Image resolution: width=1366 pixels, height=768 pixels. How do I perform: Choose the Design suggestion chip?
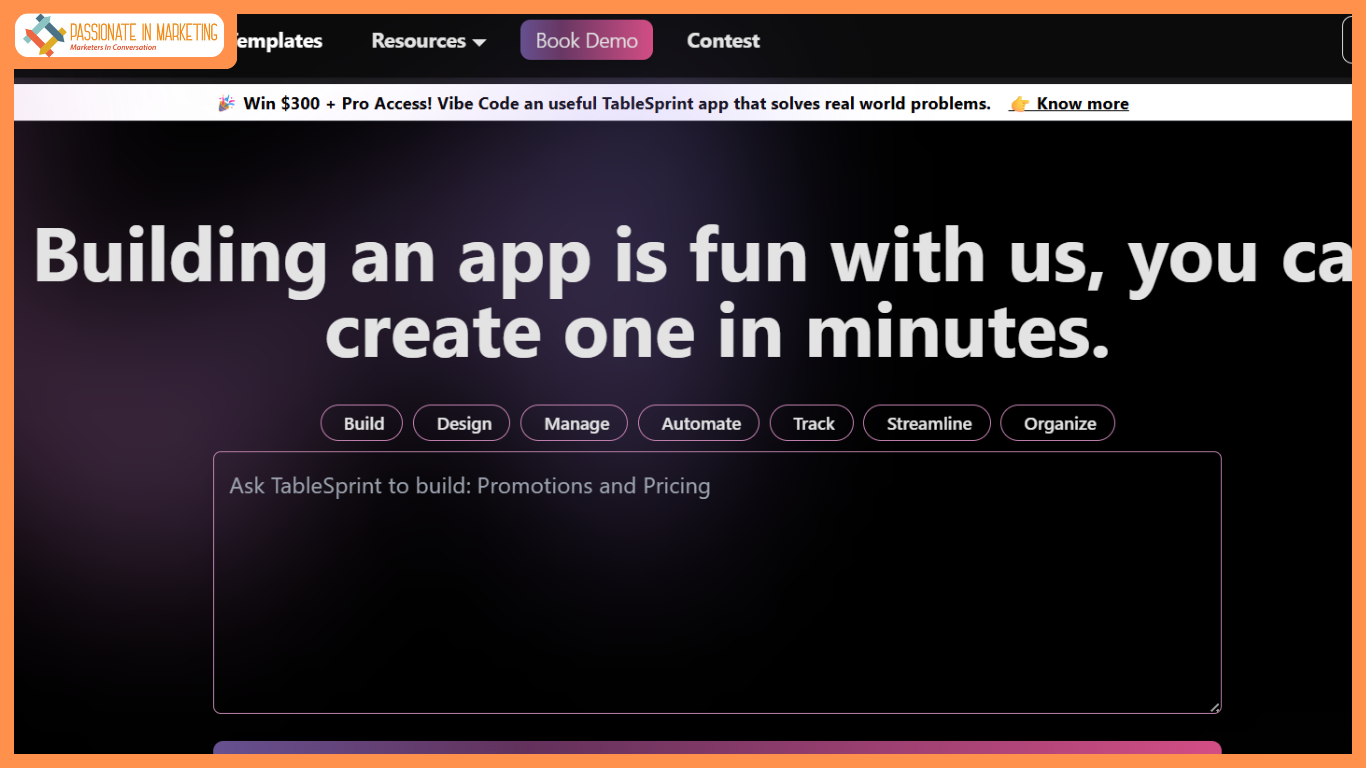click(x=464, y=423)
